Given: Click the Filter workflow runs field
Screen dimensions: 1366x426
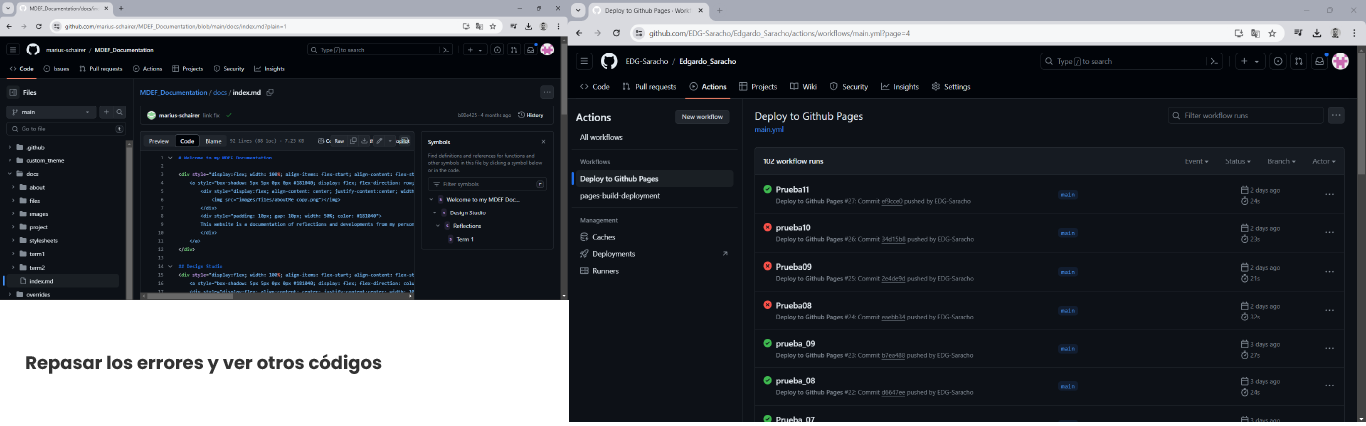Looking at the screenshot, I should point(1246,116).
